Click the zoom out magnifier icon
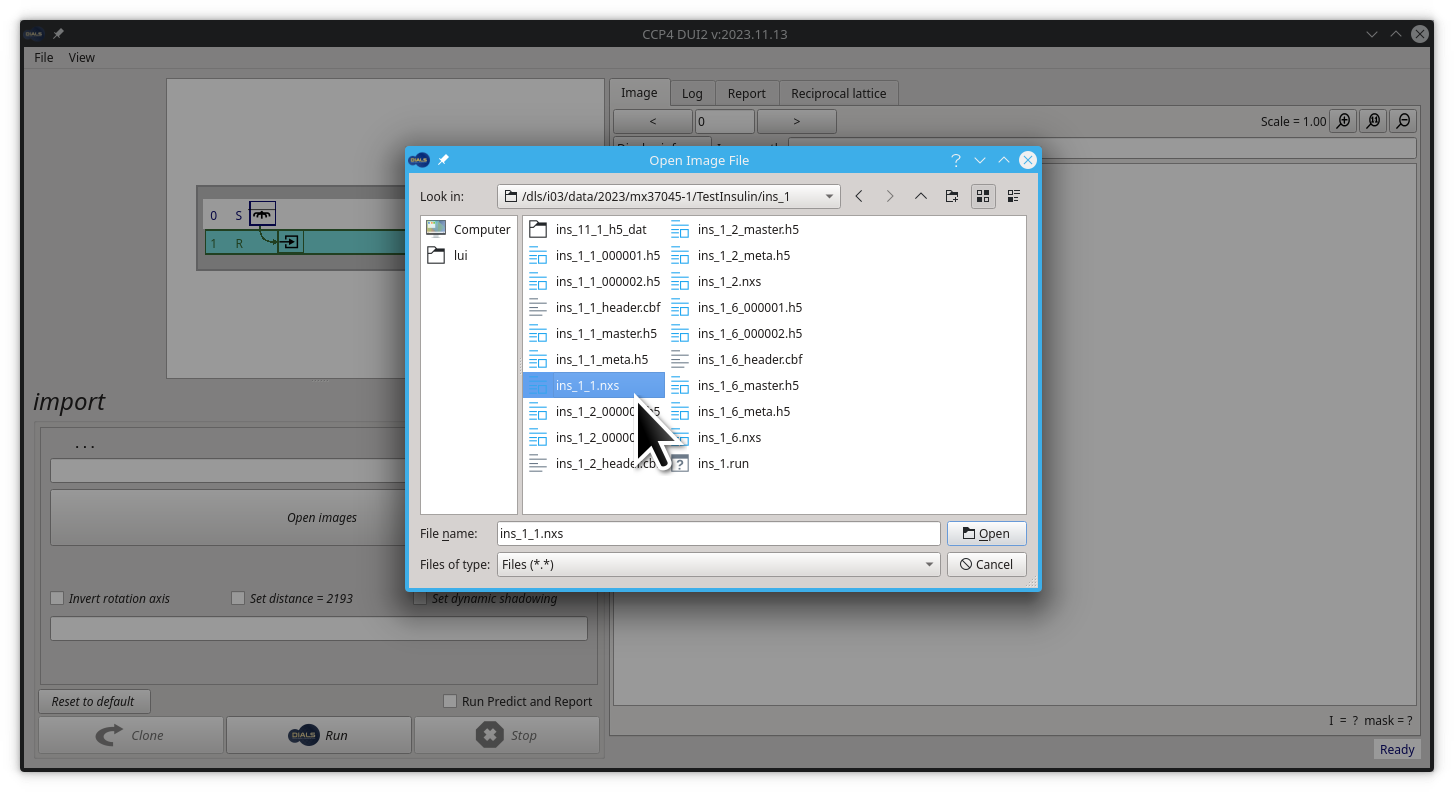Viewport: 1454px width, 792px height. pyautogui.click(x=1404, y=121)
